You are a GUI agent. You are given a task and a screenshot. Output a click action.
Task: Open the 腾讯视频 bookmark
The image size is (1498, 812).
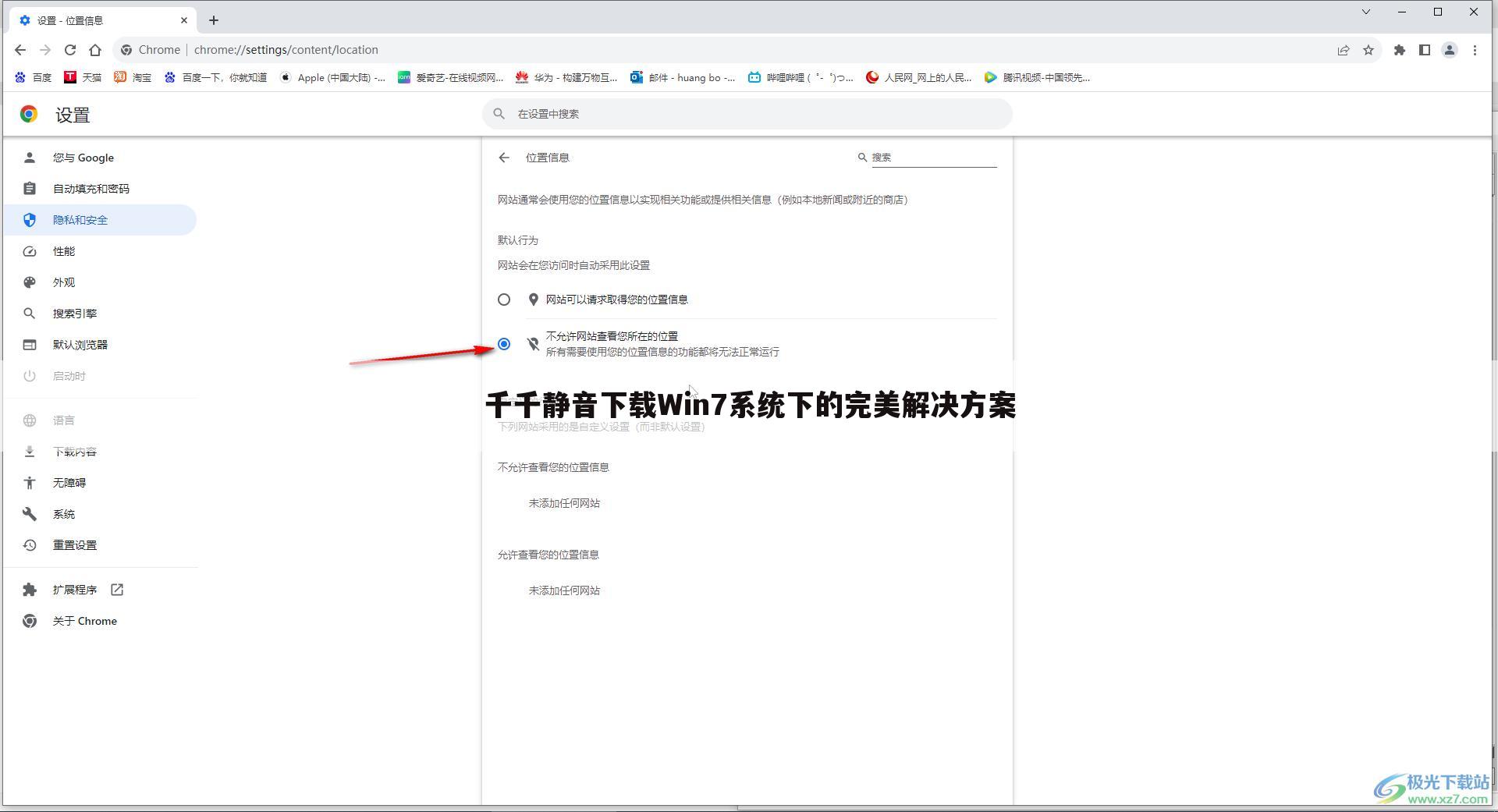click(1037, 77)
